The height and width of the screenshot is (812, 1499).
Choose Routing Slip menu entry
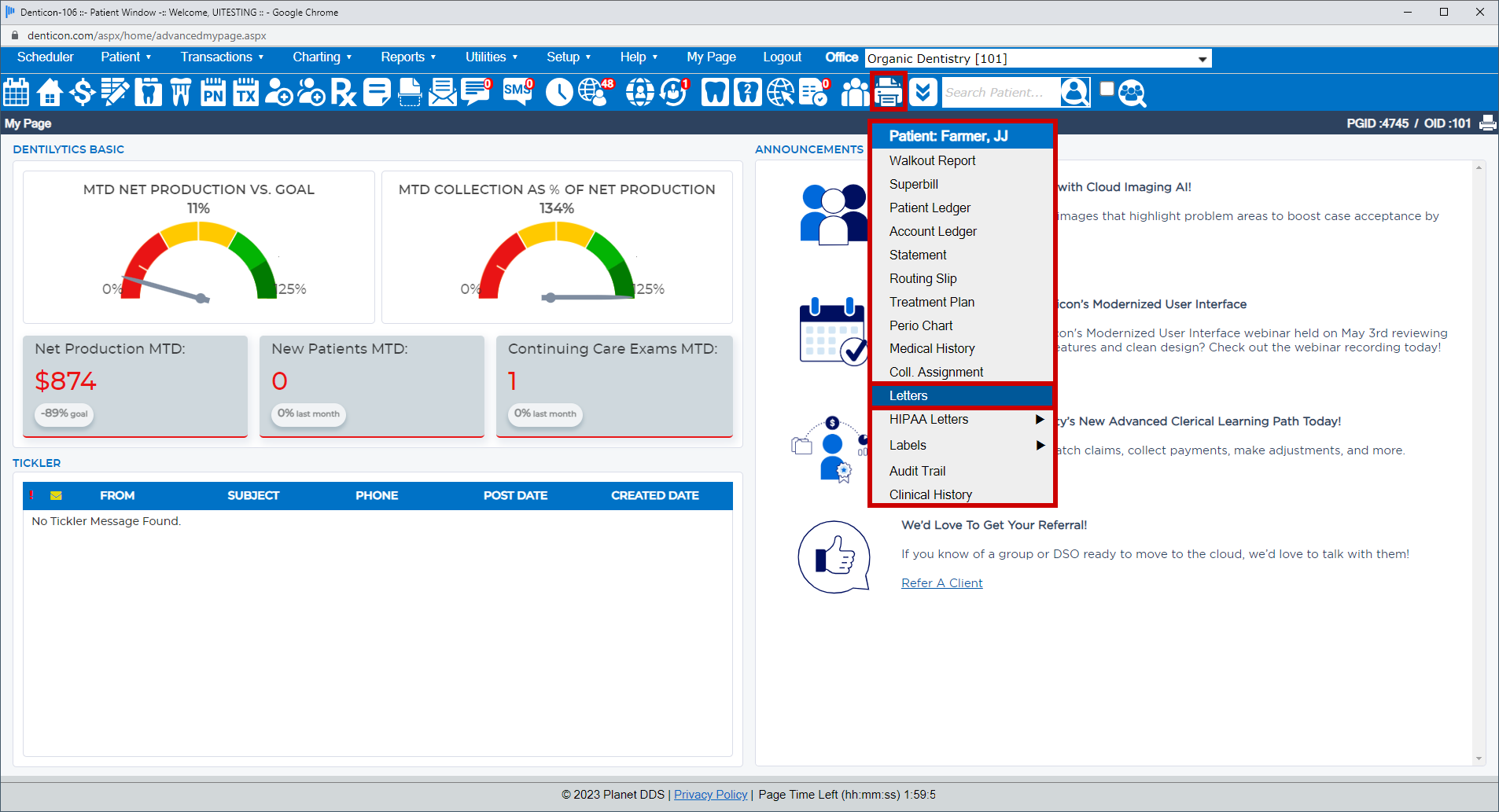[963, 278]
